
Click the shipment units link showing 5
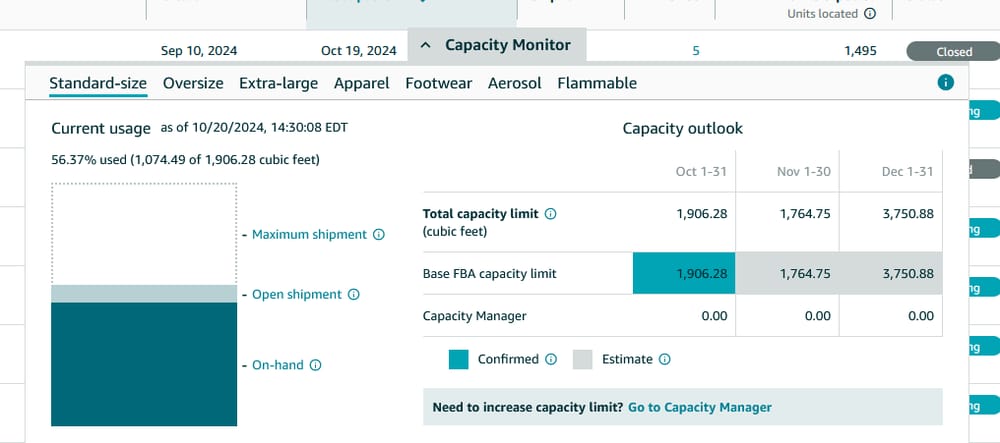[x=696, y=50]
